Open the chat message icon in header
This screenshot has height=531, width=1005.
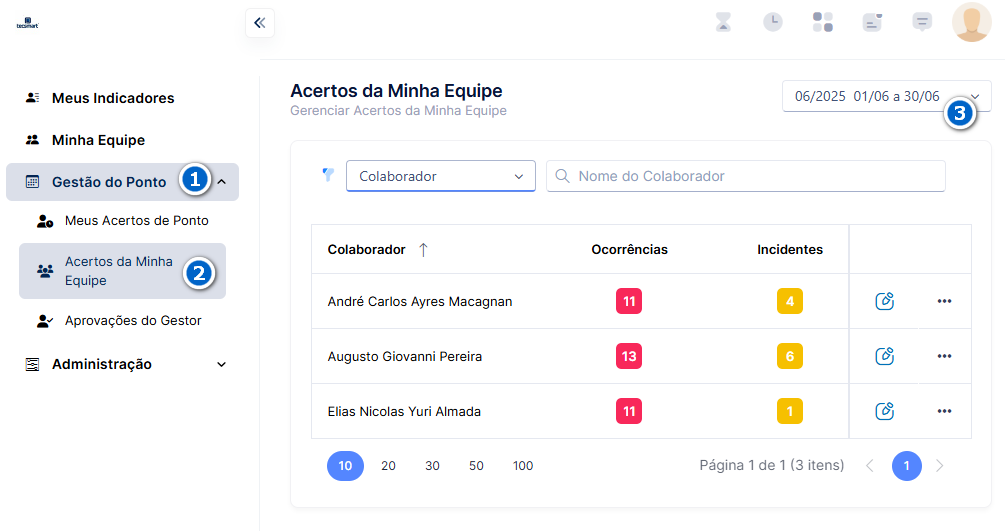pos(922,22)
